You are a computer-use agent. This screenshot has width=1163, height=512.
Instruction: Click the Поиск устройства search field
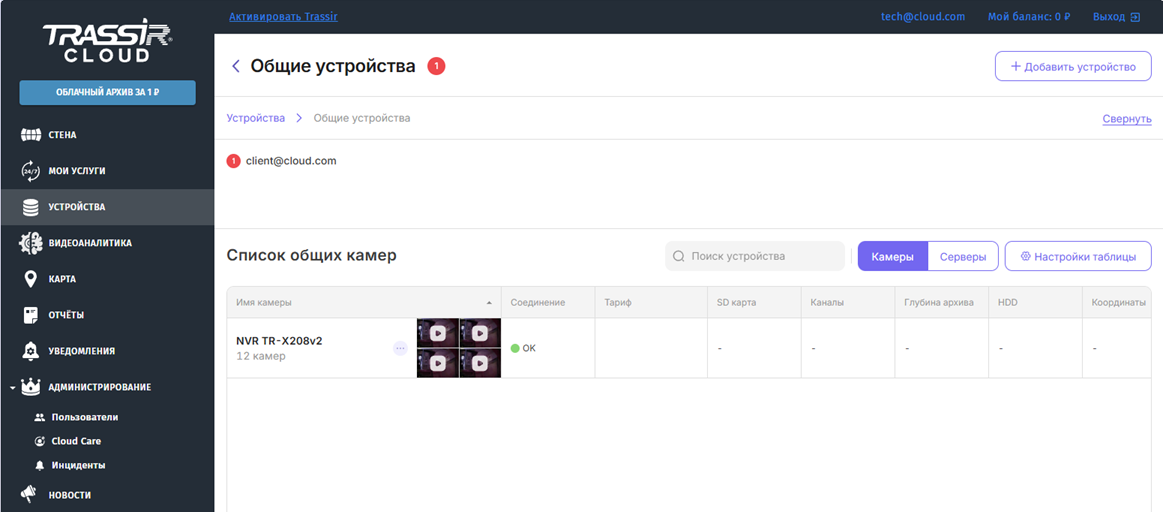tap(755, 256)
